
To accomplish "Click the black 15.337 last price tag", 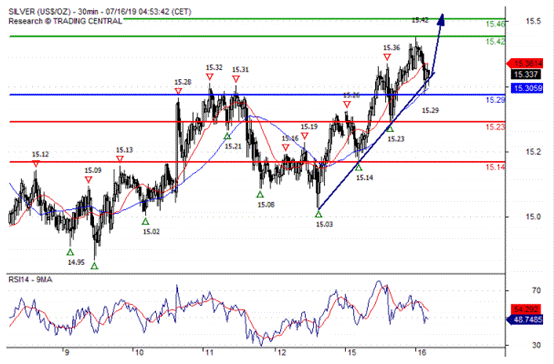I will [x=526, y=74].
